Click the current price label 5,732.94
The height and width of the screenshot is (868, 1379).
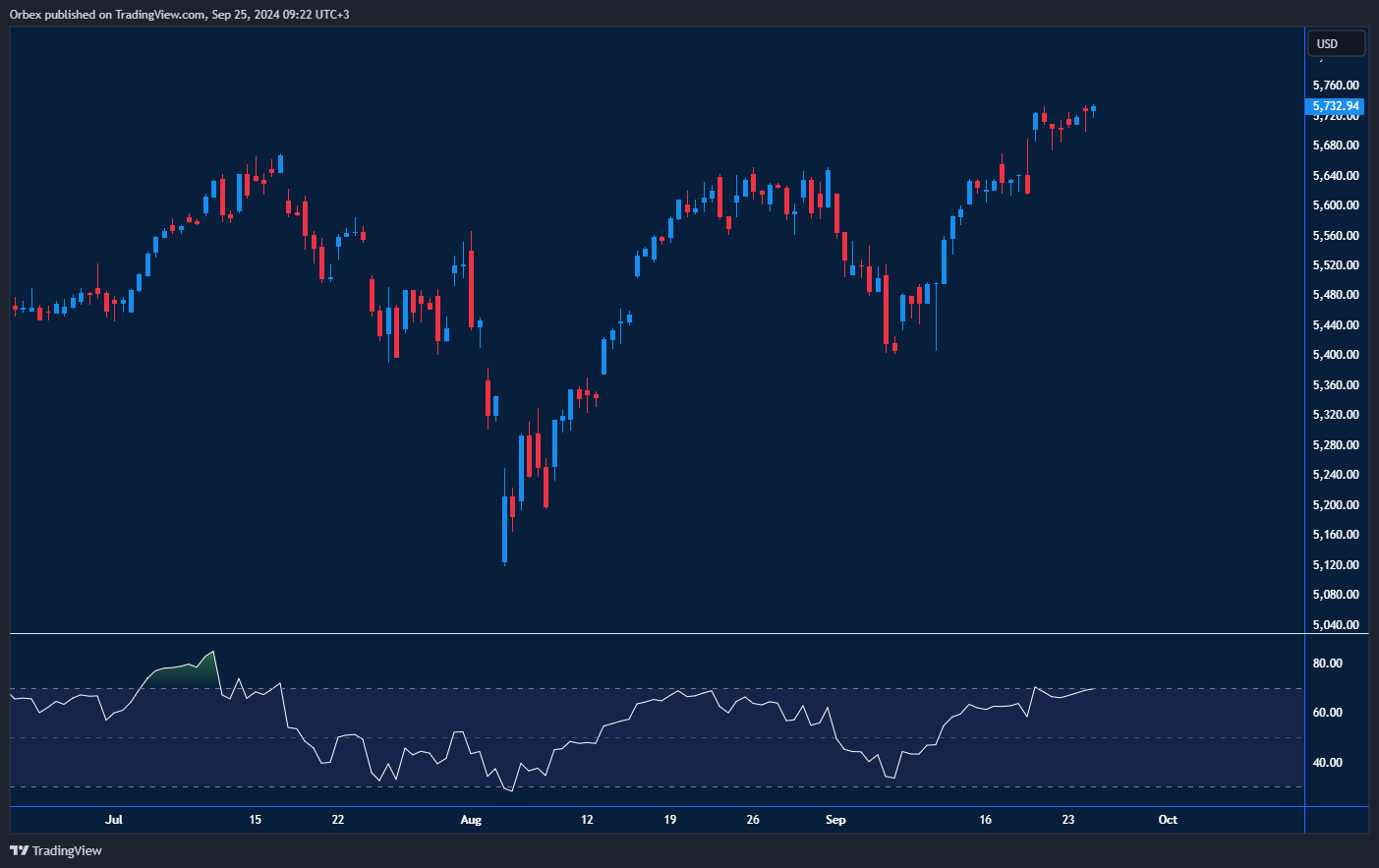pos(1336,106)
